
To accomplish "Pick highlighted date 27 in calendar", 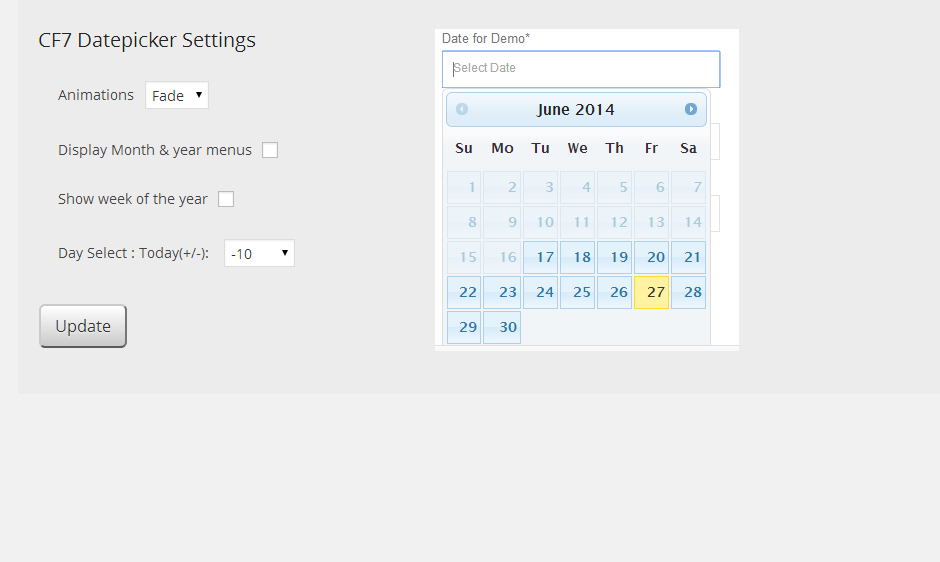I will [651, 292].
